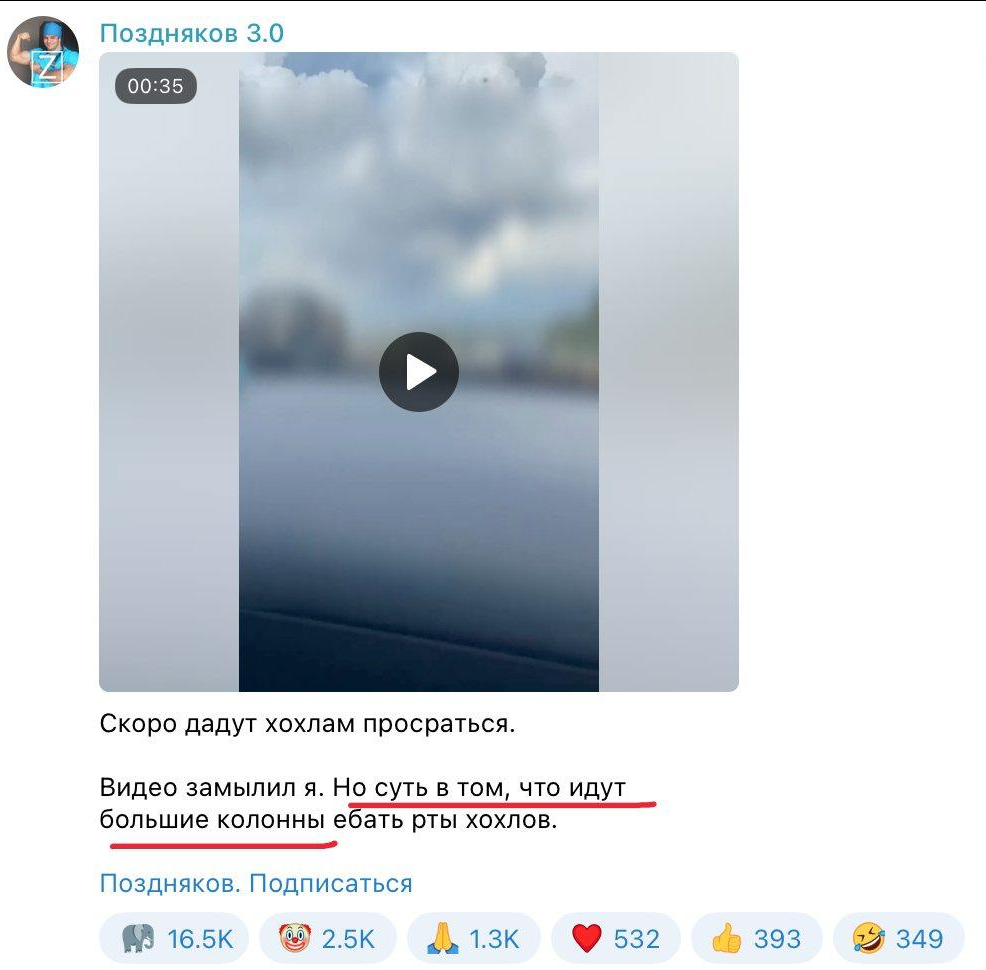Click the 2.5K reaction count
Image resolution: width=986 pixels, height=970 pixels.
[348, 939]
